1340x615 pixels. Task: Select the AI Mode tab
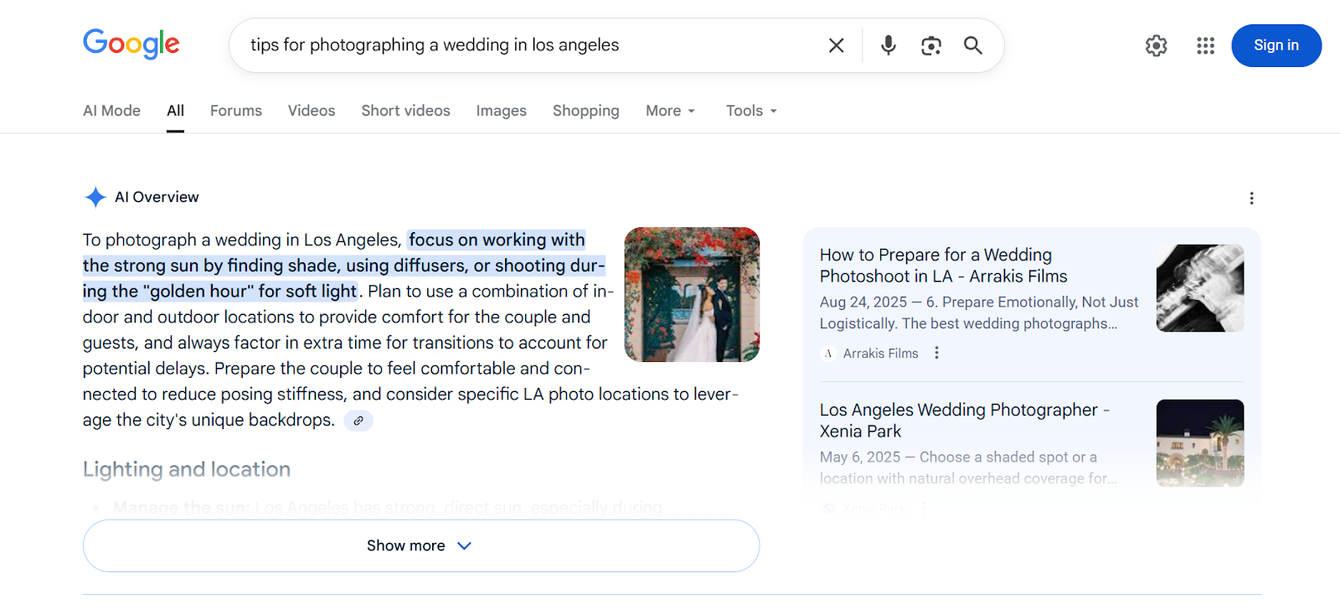[x=111, y=111]
